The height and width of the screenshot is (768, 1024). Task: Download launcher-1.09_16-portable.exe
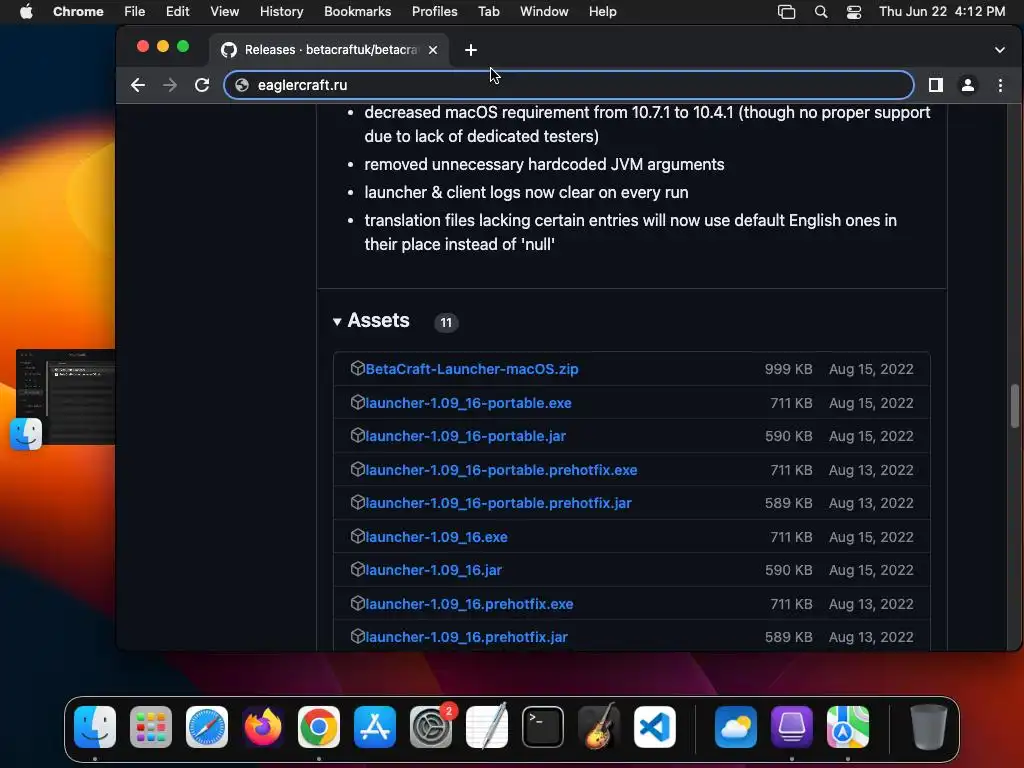click(468, 403)
